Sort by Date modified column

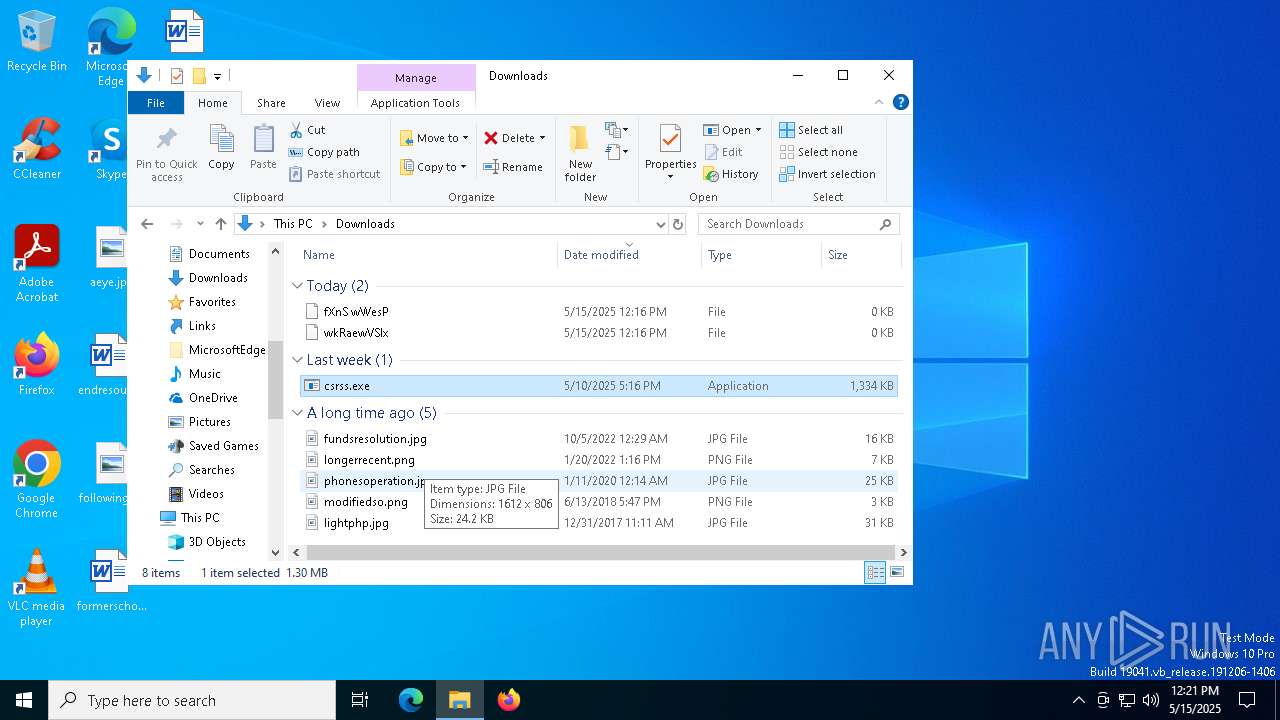tap(629, 255)
